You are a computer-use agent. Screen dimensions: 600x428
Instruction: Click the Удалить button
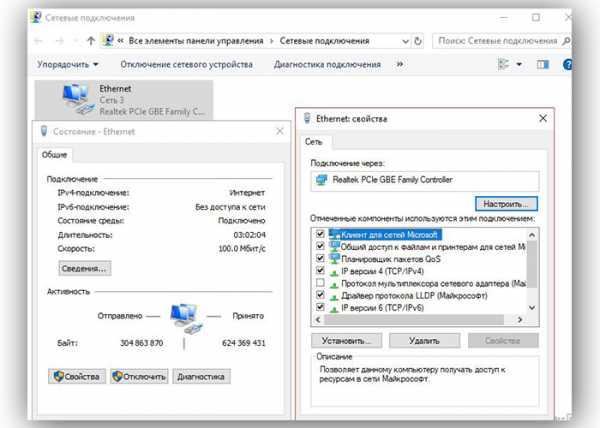click(x=424, y=340)
